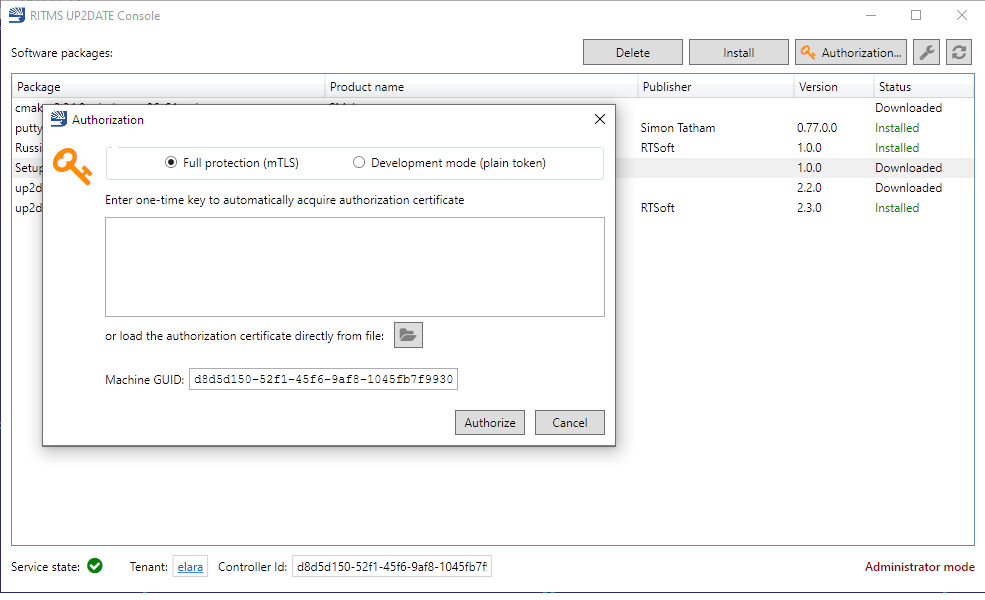
Task: Focus the one-time key text area
Action: tap(354, 266)
